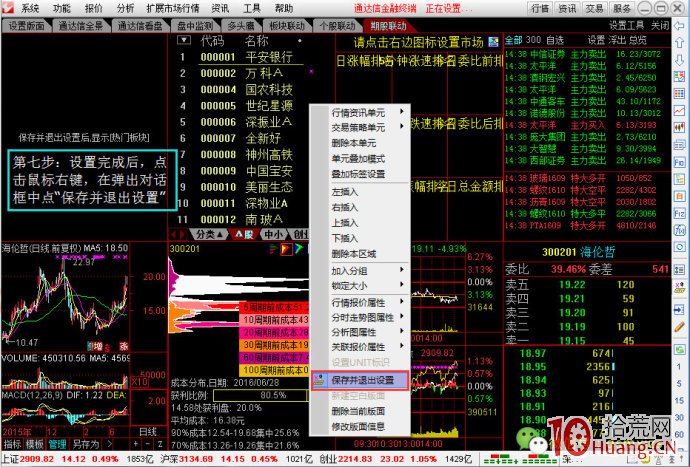
Task: Select the 中小 tab under stock list
Action: [x=273, y=234]
